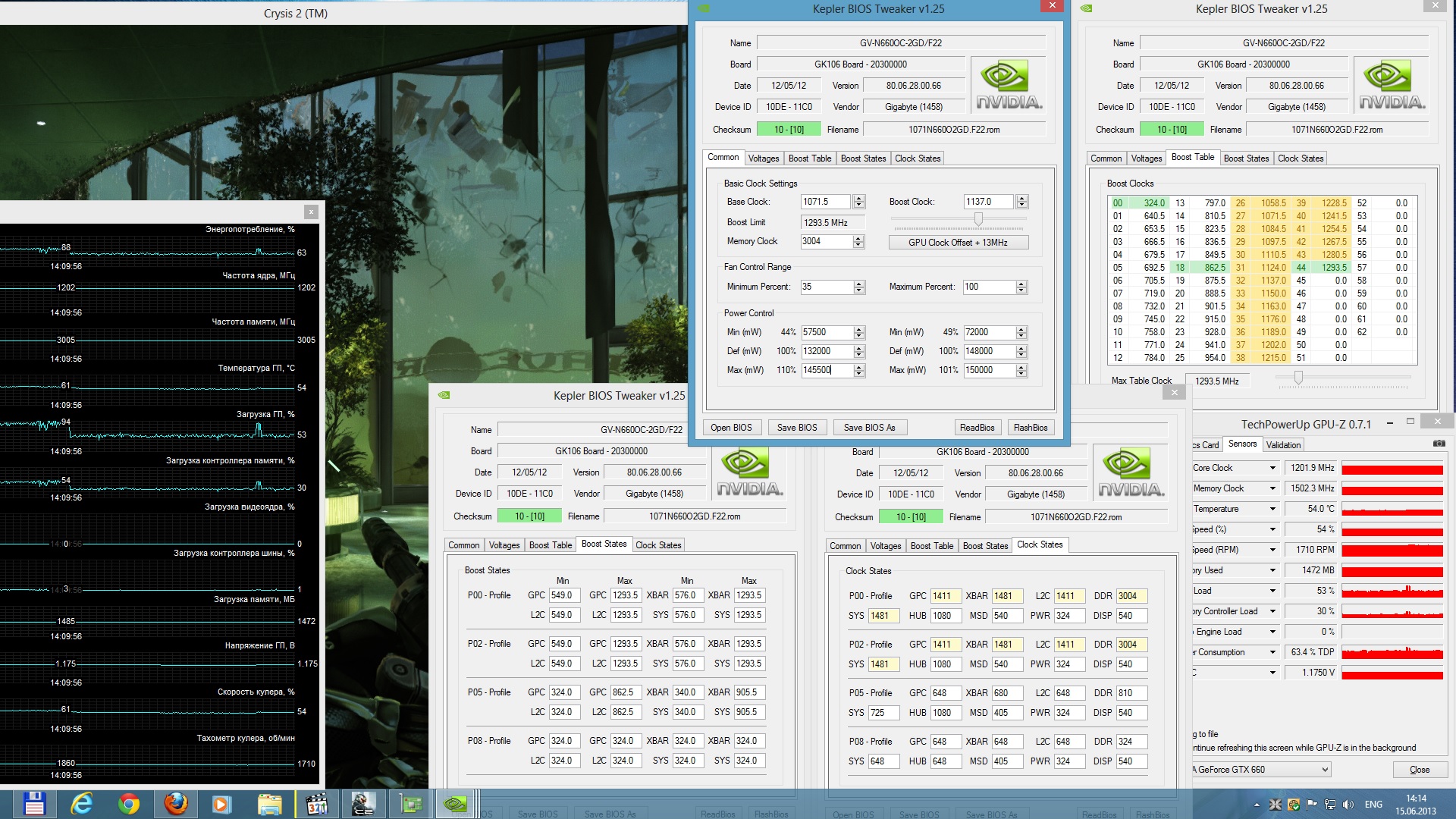Open Google Chrome from the taskbar
This screenshot has height=819, width=1456.
[x=128, y=803]
